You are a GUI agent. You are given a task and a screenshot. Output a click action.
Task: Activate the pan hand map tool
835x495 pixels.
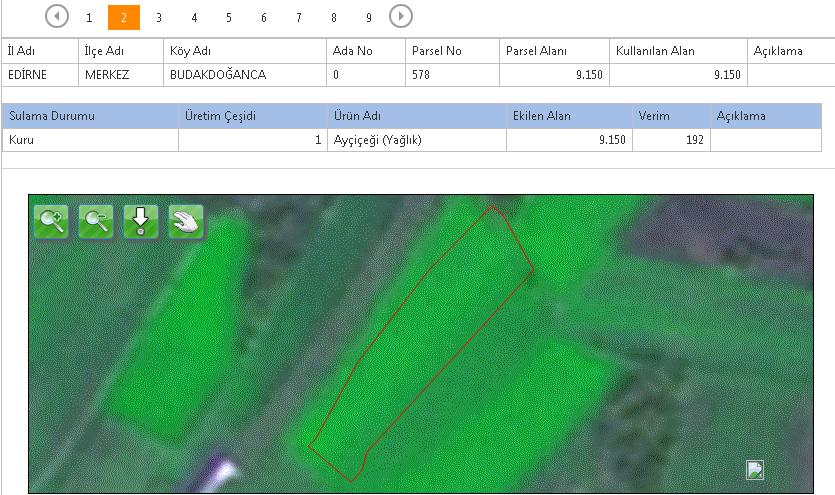click(185, 222)
